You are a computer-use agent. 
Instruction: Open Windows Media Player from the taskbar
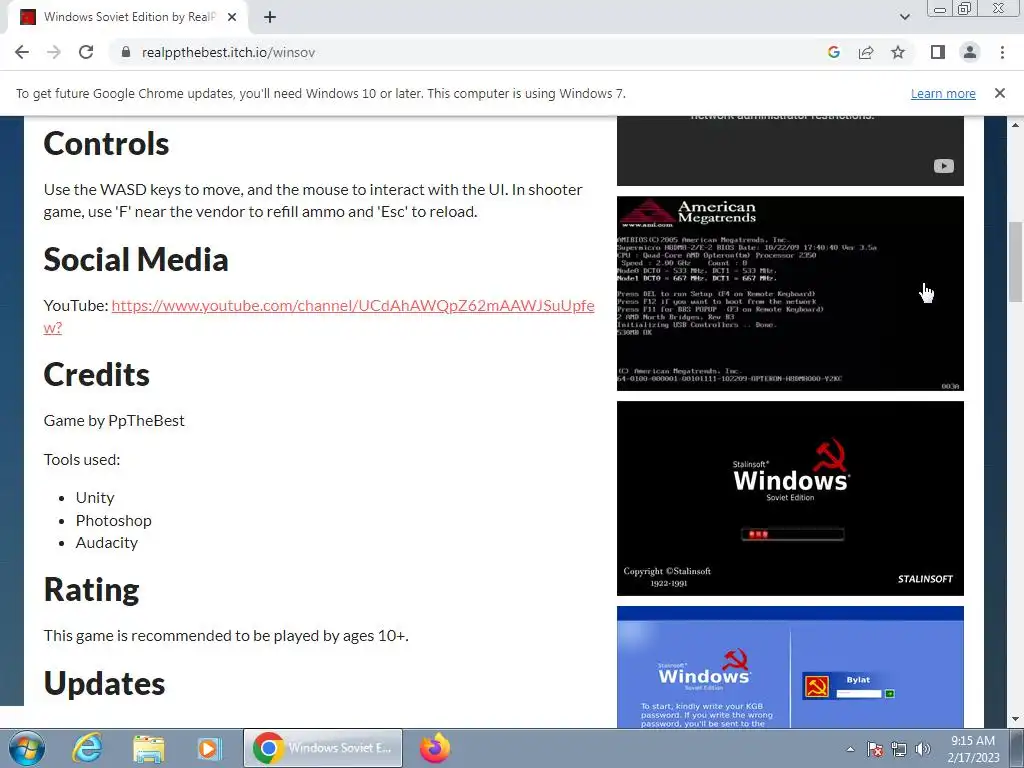click(210, 748)
